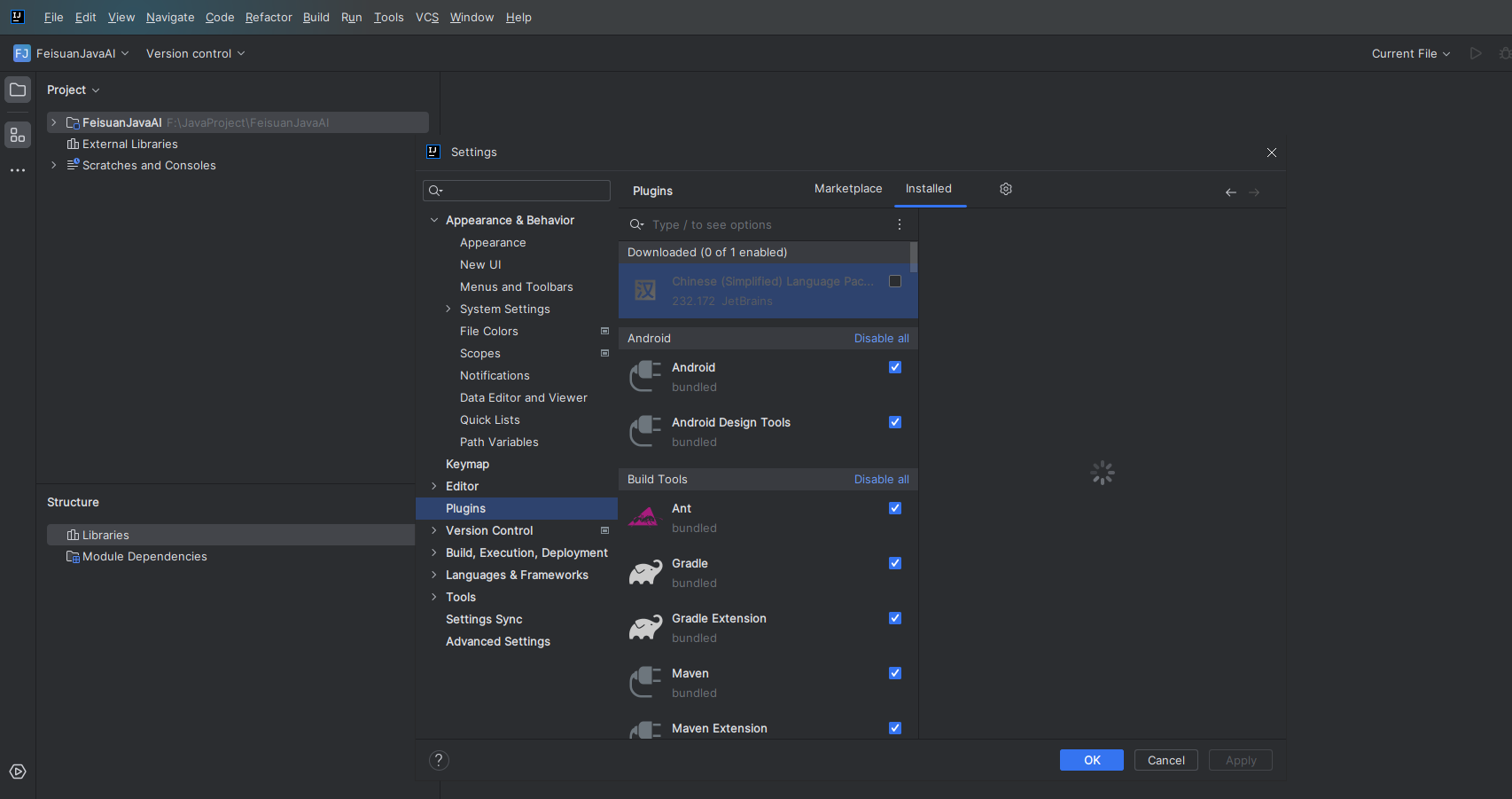Click the Cancel button
Screen dimensions: 1512x799
(x=1166, y=760)
